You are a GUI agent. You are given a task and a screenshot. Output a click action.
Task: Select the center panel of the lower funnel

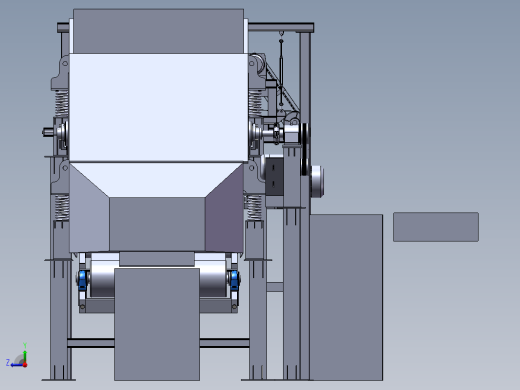pyautogui.click(x=157, y=224)
